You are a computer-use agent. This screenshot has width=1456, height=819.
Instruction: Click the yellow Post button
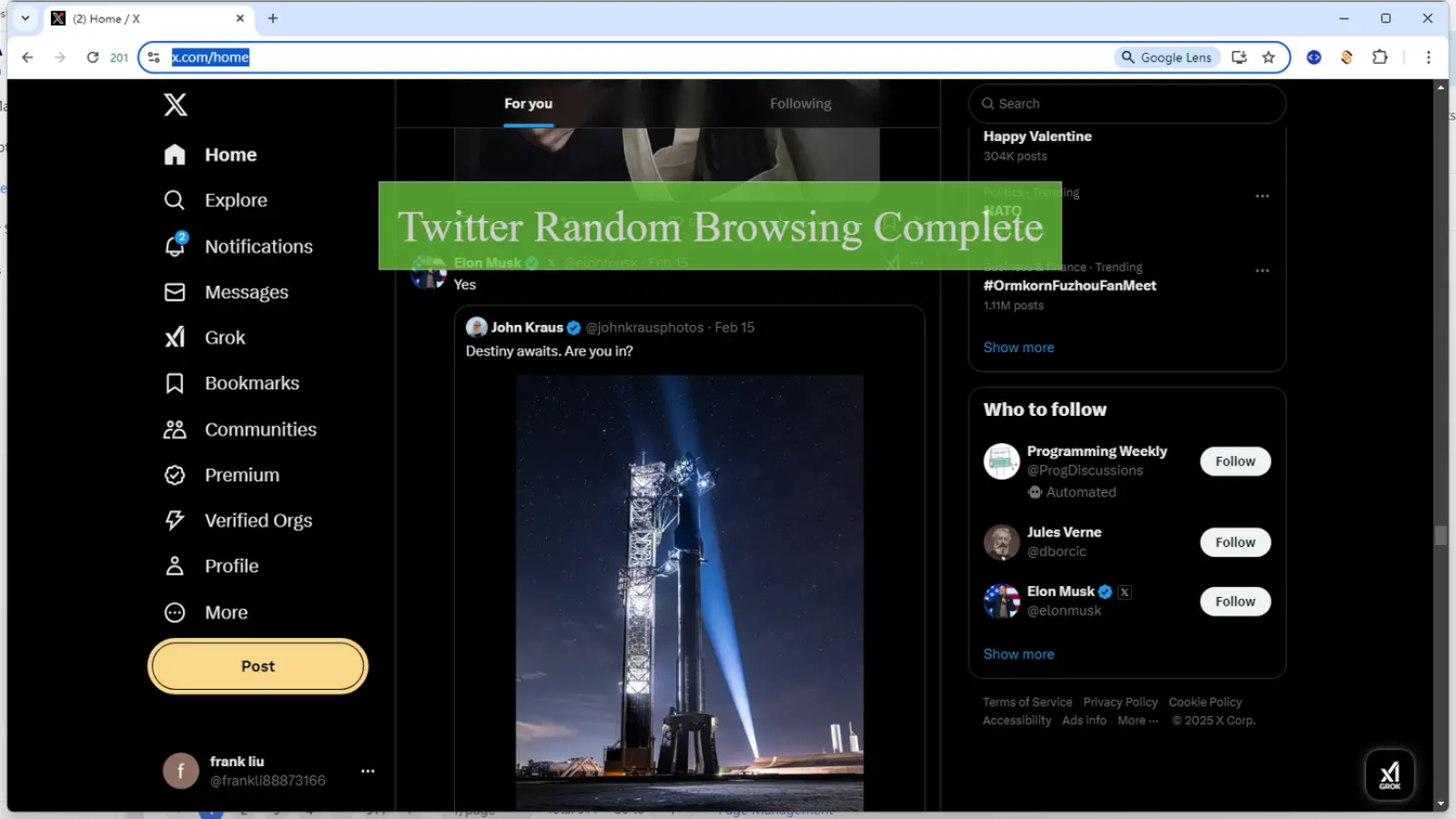coord(258,666)
